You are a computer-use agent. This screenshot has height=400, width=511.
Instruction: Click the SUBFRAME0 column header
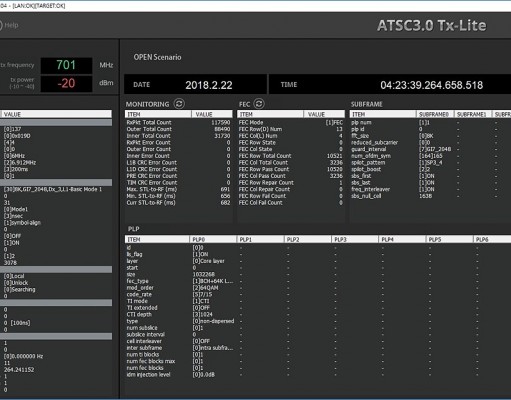tap(435, 114)
